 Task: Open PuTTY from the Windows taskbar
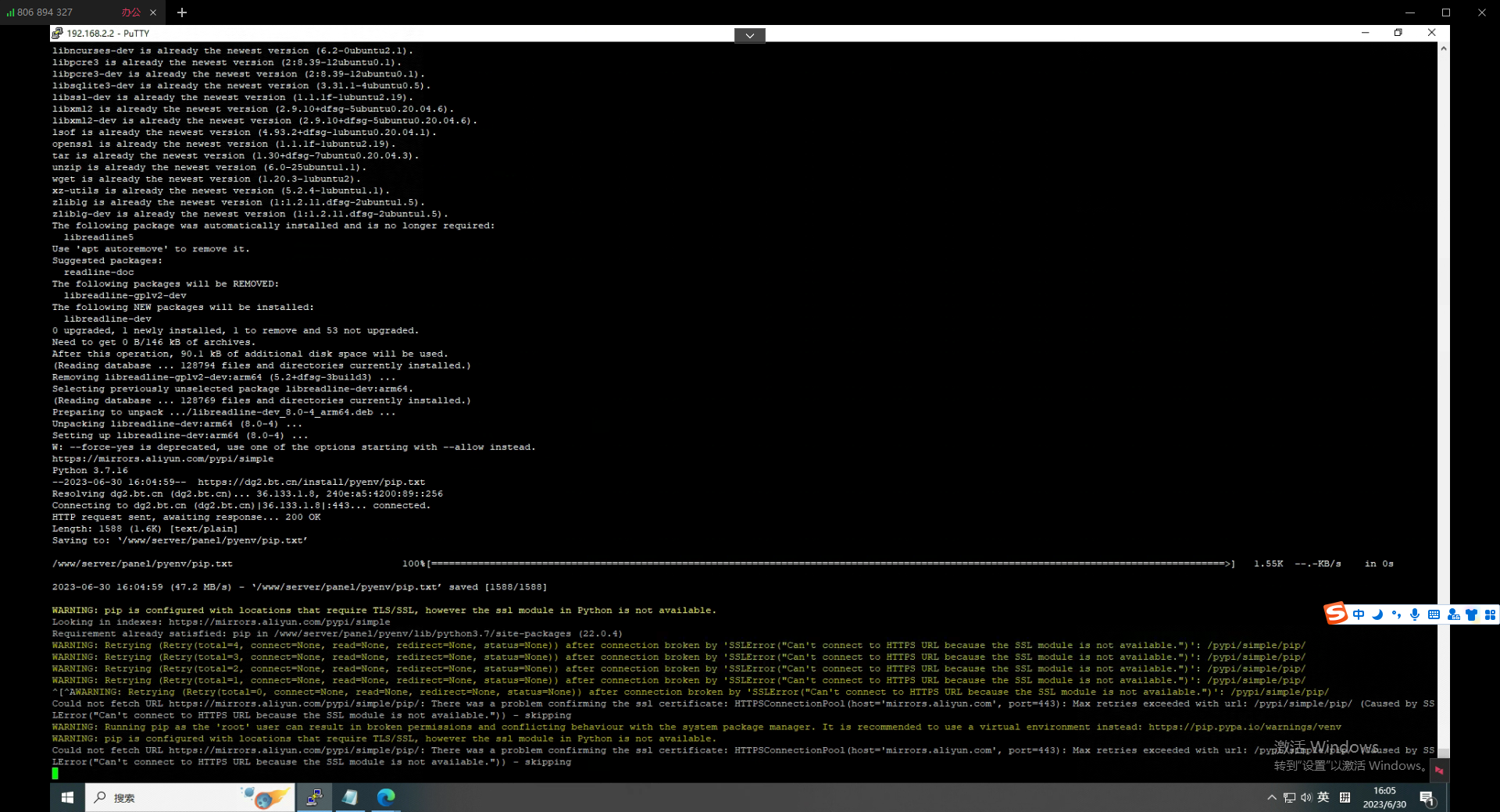315,797
